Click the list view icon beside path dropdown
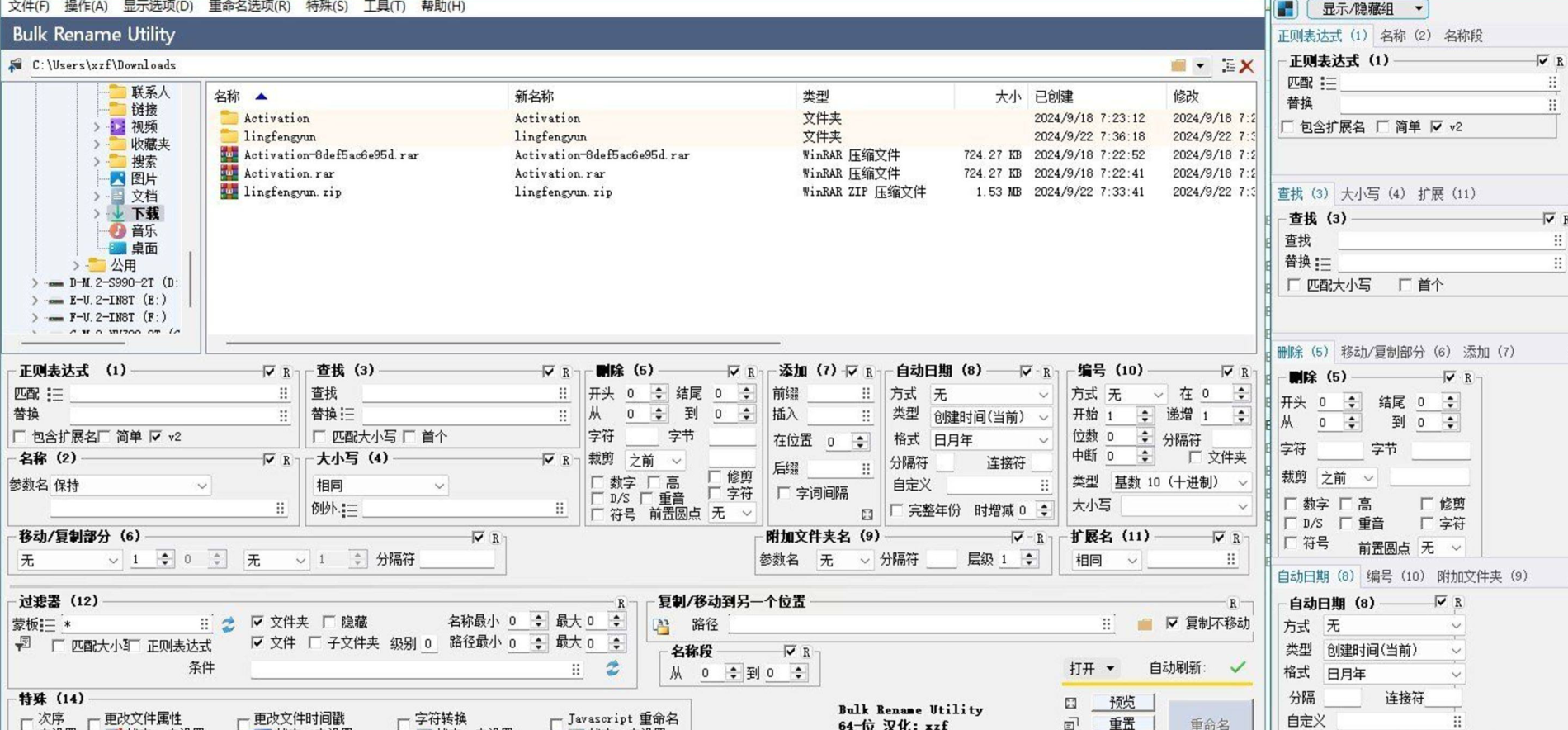The width and height of the screenshot is (1568, 730). click(1228, 65)
